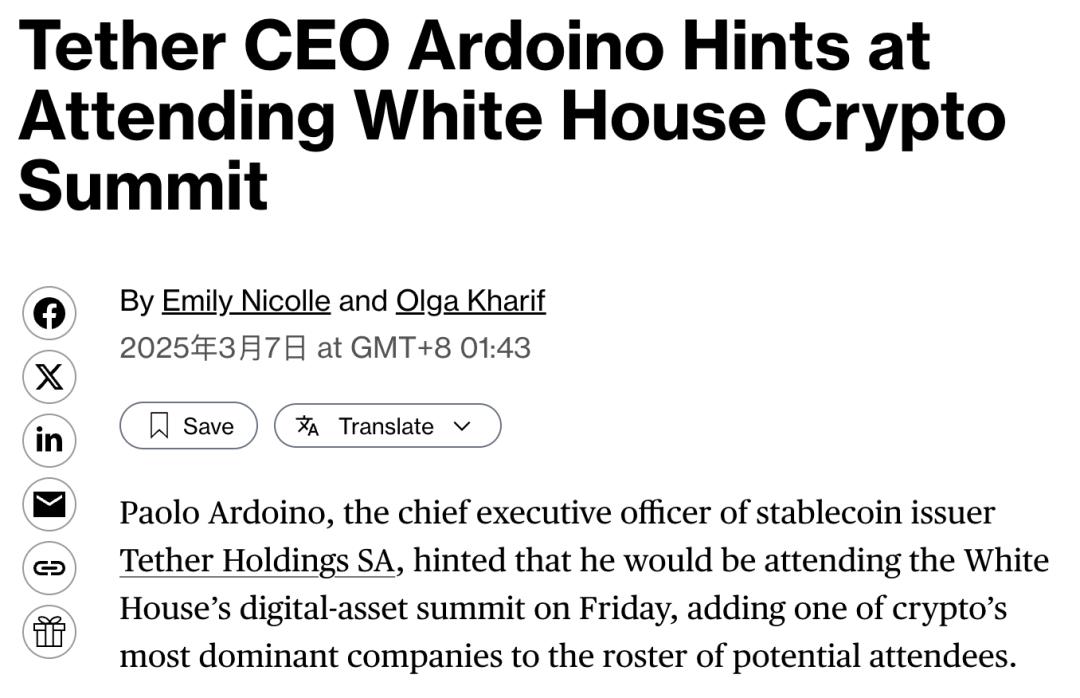This screenshot has height=698, width=1080.
Task: Click the language translate icon
Action: 307,426
